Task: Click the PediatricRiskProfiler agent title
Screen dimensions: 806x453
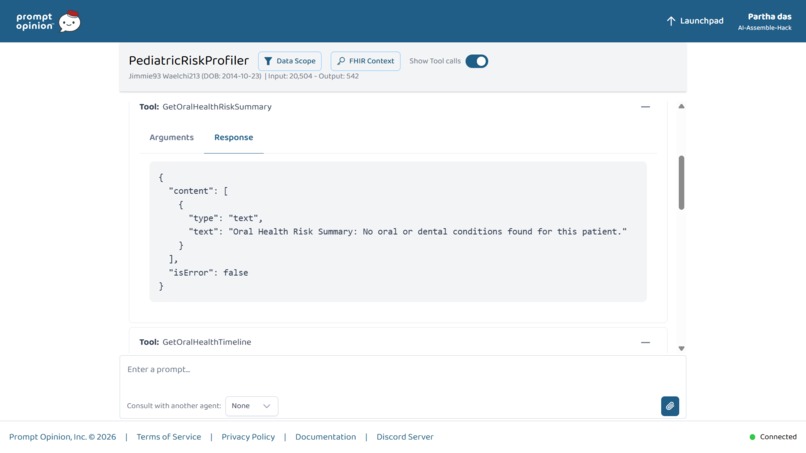Action: tap(189, 61)
